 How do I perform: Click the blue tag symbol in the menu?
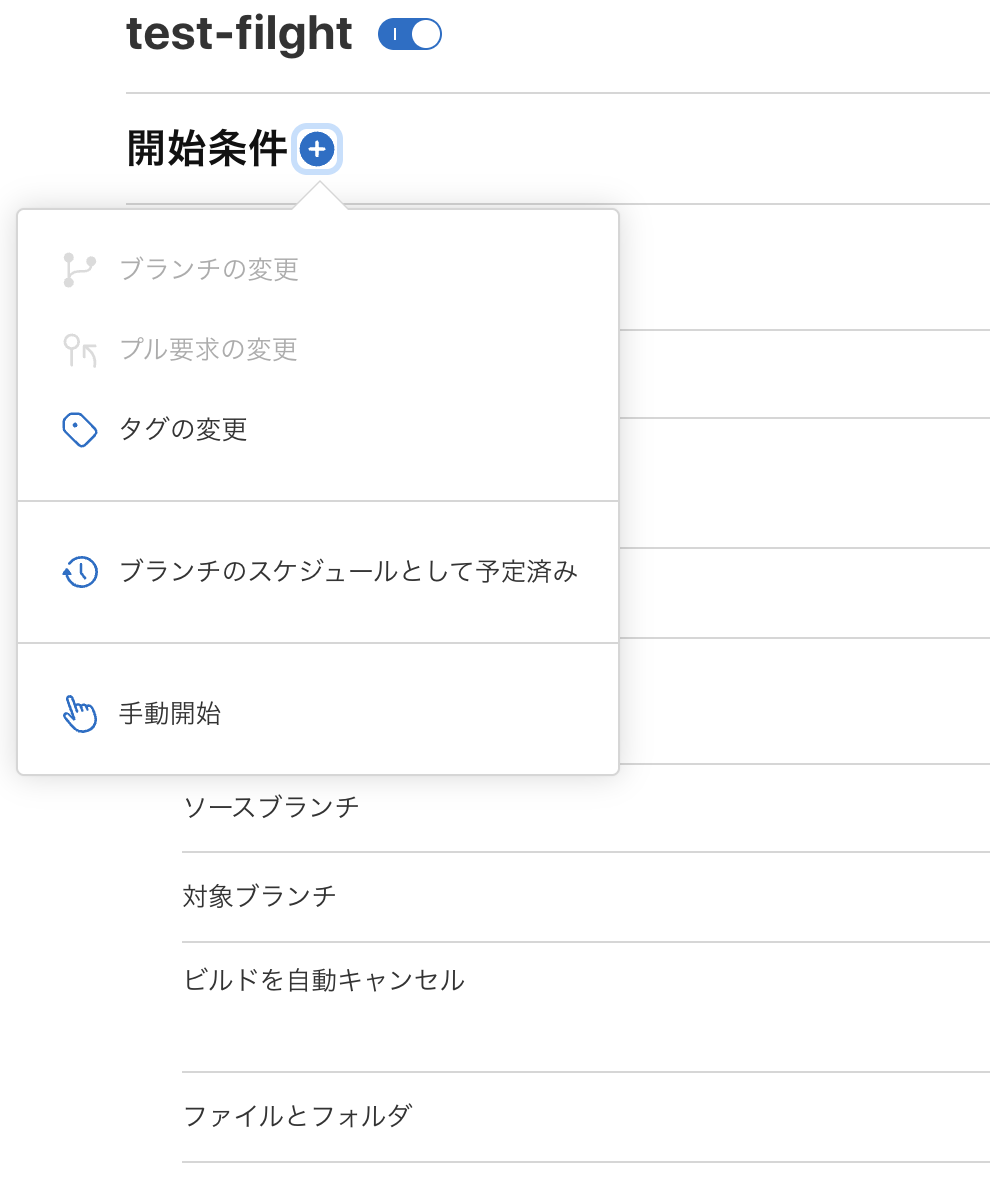[80, 429]
